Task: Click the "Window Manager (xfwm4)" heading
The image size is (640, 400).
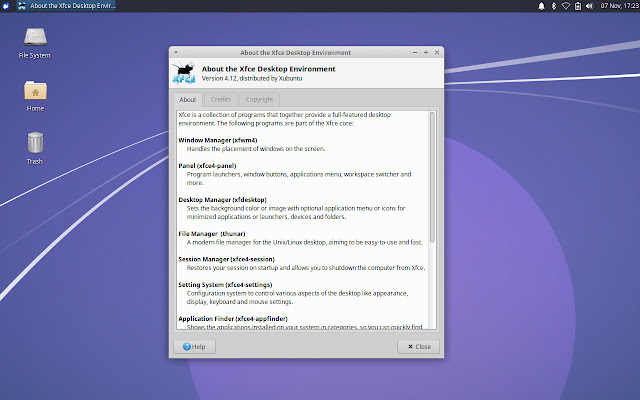Action: coord(218,140)
